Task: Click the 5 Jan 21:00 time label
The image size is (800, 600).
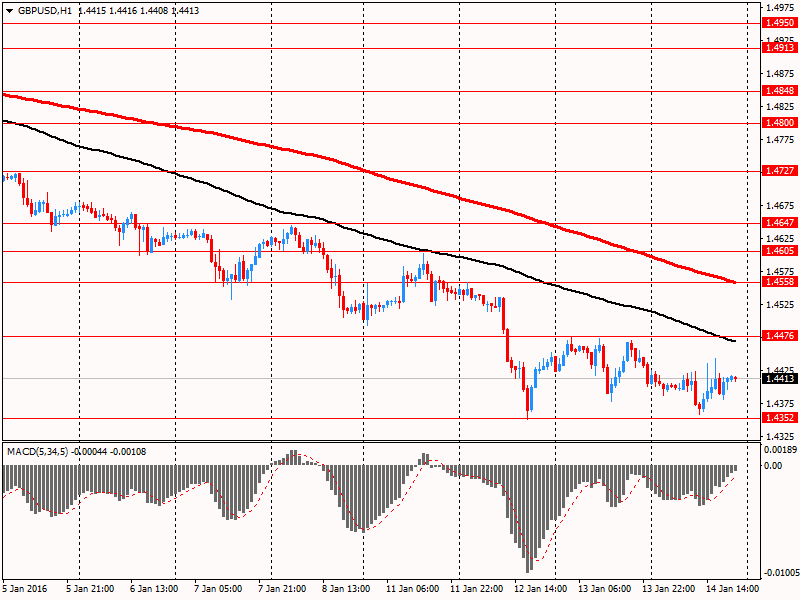Action: pyautogui.click(x=90, y=589)
